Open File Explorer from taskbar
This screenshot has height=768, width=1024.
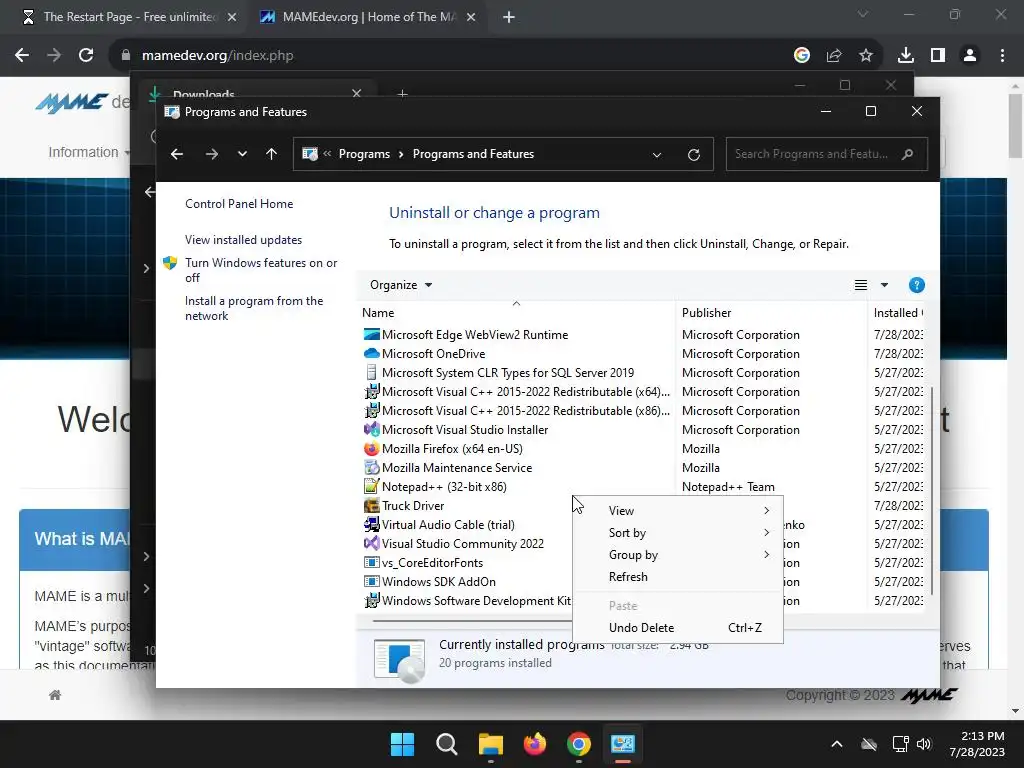[490, 744]
